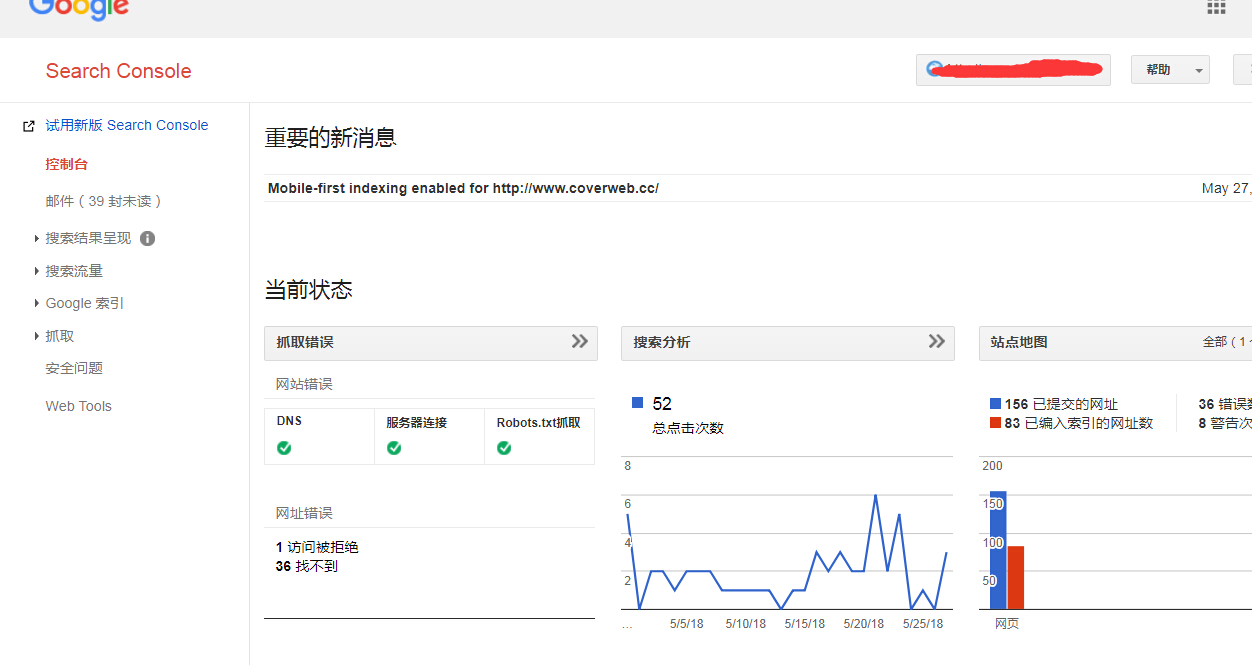
Task: Select the Robots.txt抓取 site error cell
Action: (539, 436)
